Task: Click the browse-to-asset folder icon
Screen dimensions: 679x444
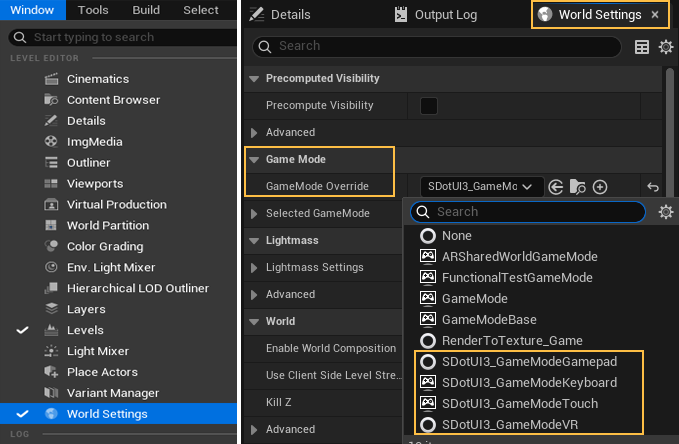Action: [578, 187]
